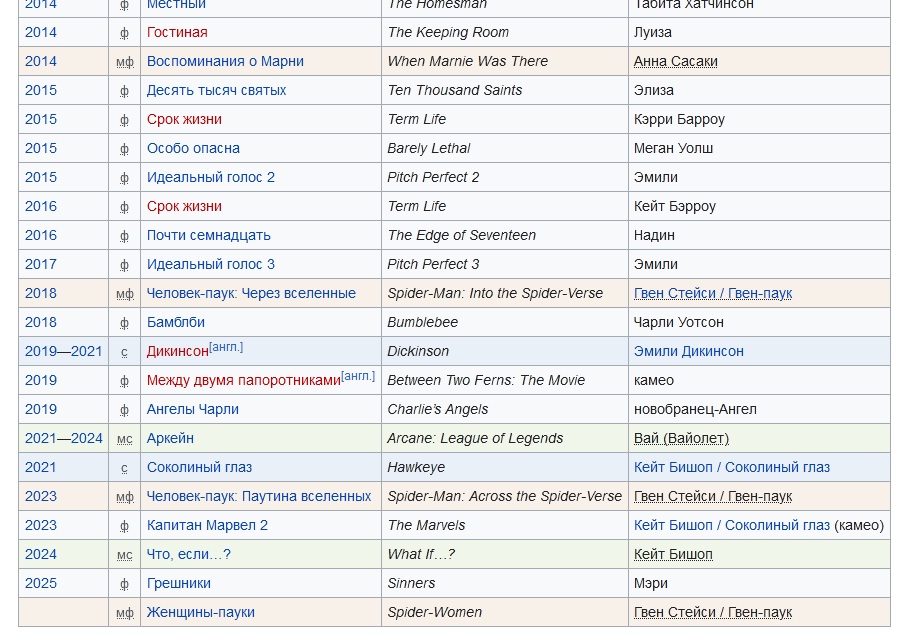This screenshot has width=911, height=635.
Task: Click year 2018 in Bumblebee row
Action: pos(41,322)
